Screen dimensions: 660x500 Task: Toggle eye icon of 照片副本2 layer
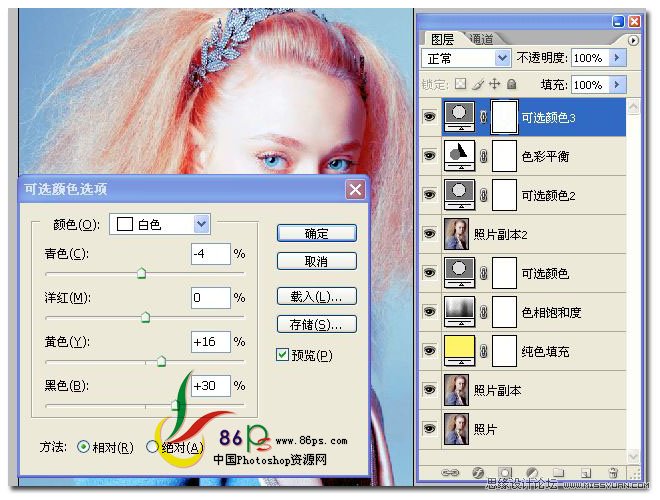(x=429, y=234)
